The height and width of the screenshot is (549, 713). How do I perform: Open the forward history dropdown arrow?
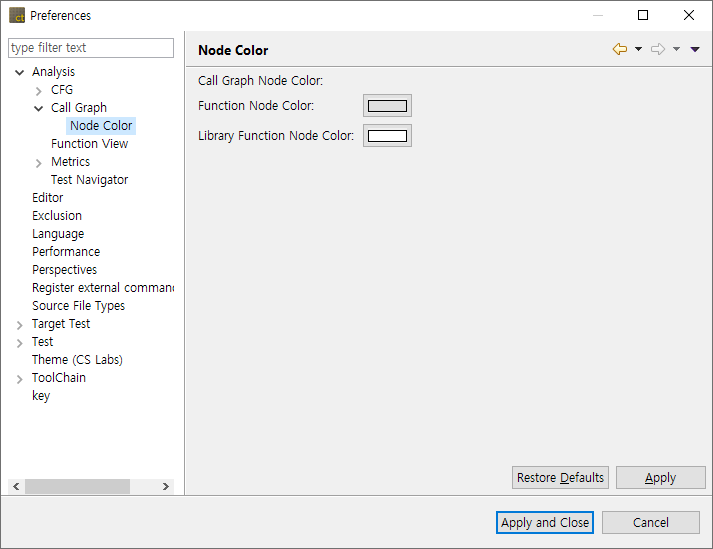coord(676,50)
